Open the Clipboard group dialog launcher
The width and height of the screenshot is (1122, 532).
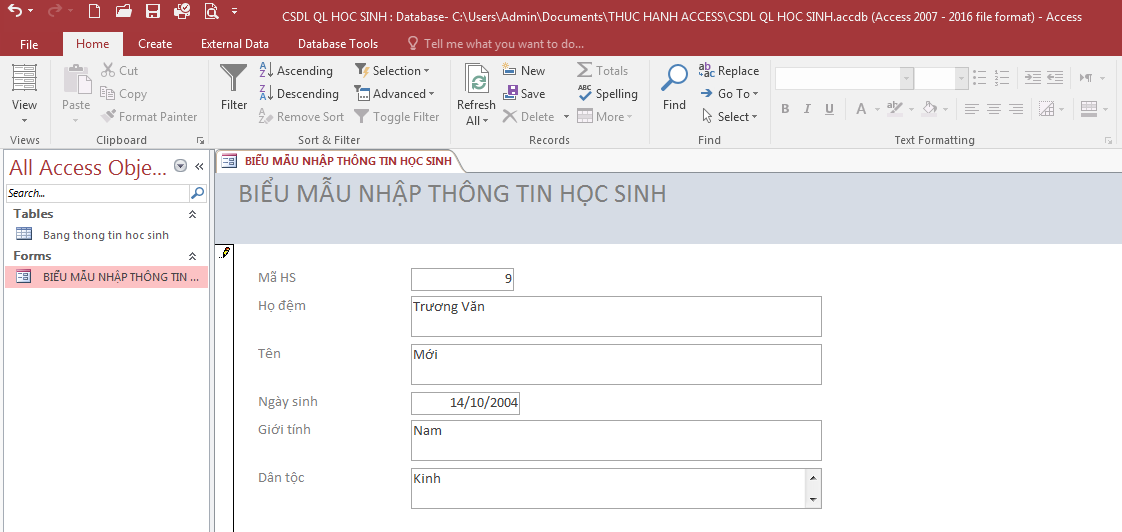200,140
